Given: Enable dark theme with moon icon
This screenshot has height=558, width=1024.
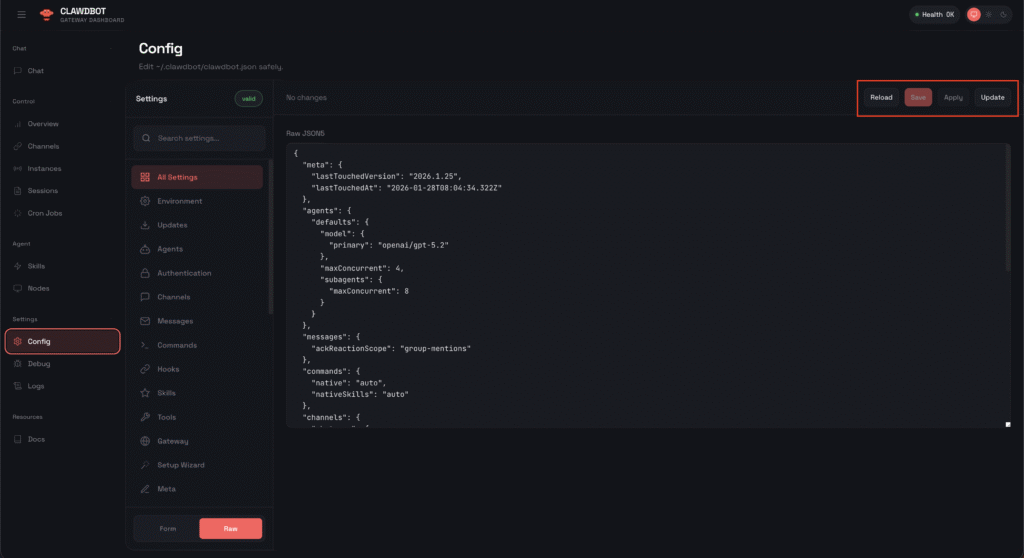Looking at the screenshot, I should point(1004,15).
